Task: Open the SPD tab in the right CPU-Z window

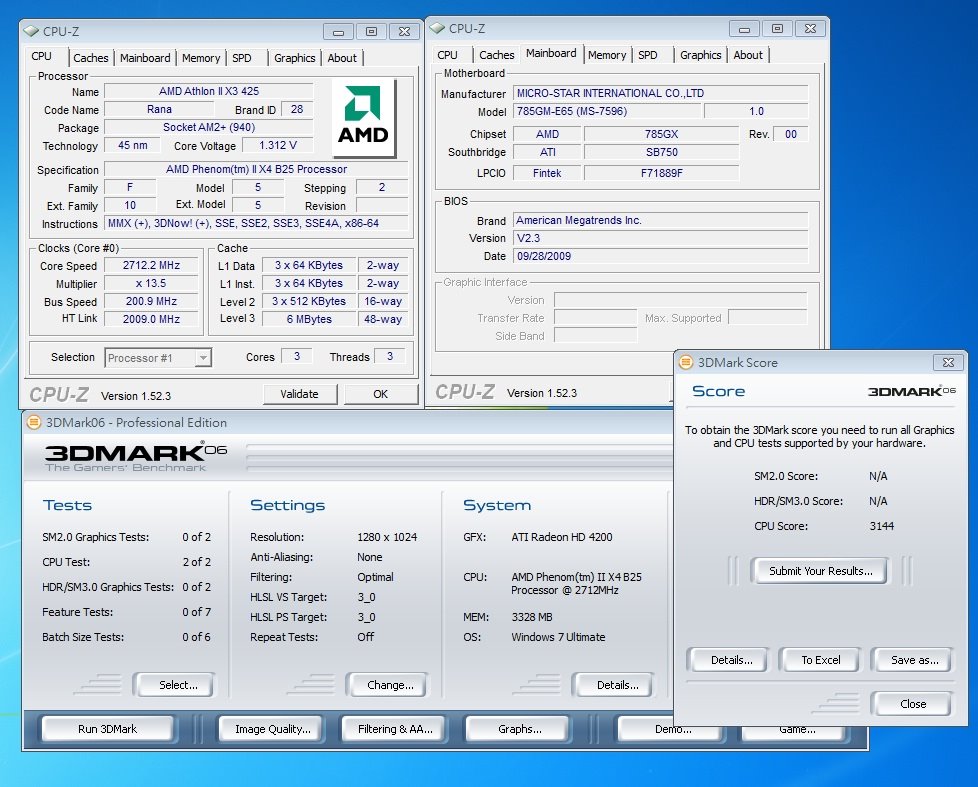Action: pyautogui.click(x=648, y=55)
